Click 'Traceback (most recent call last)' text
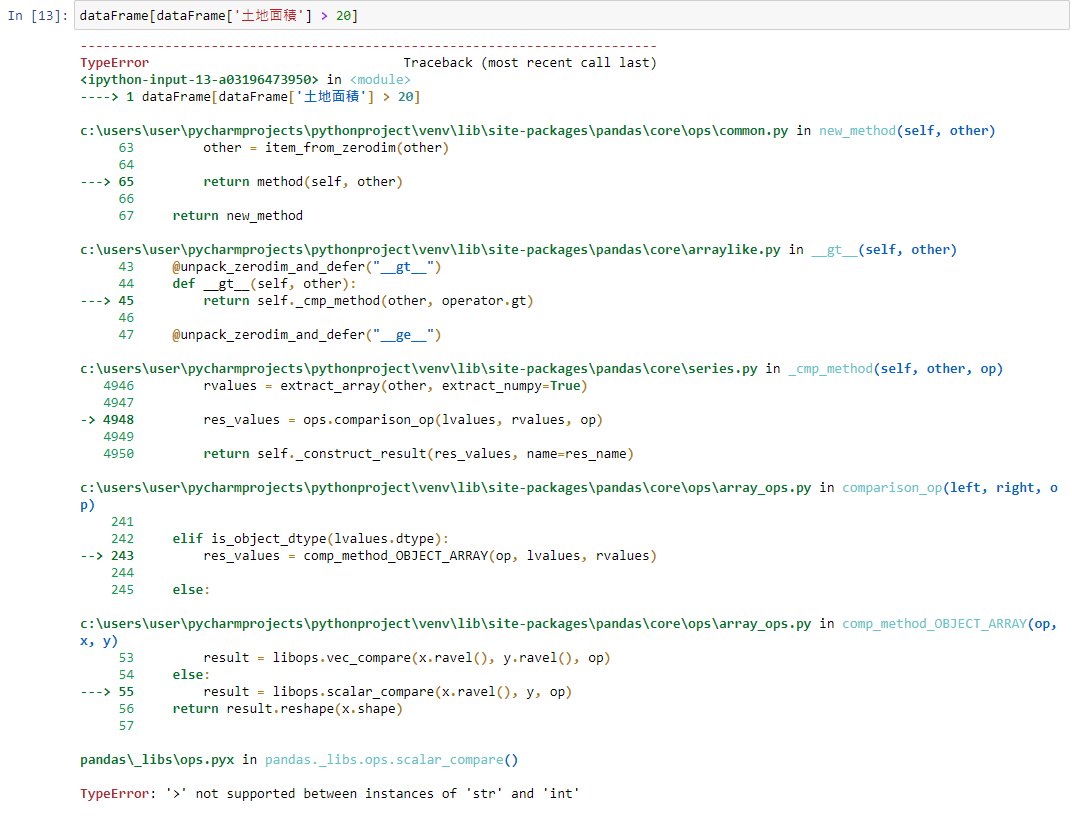This screenshot has width=1072, height=826. pyautogui.click(x=530, y=63)
